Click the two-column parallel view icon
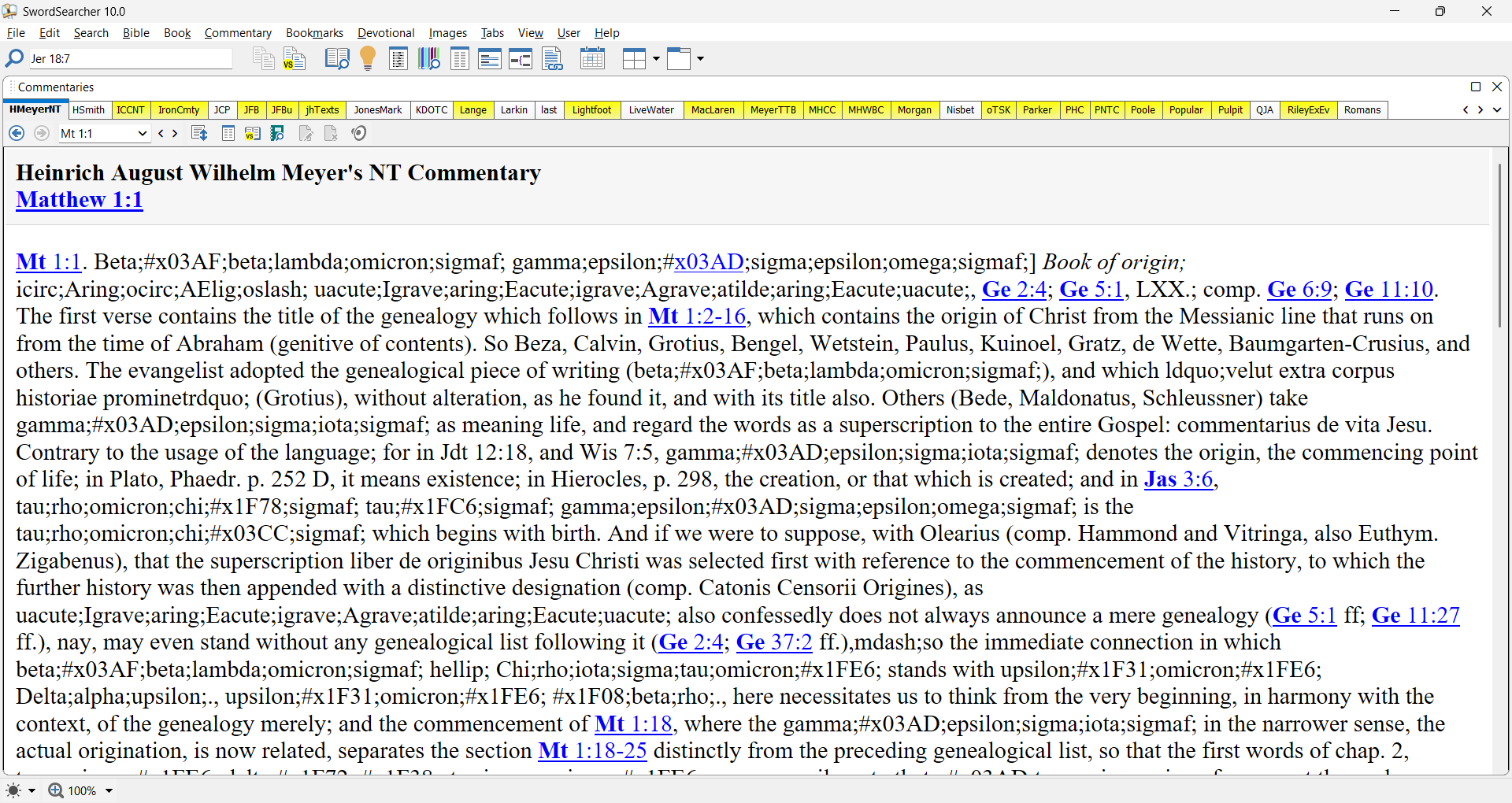This screenshot has width=1512, height=803. pyautogui.click(x=460, y=58)
